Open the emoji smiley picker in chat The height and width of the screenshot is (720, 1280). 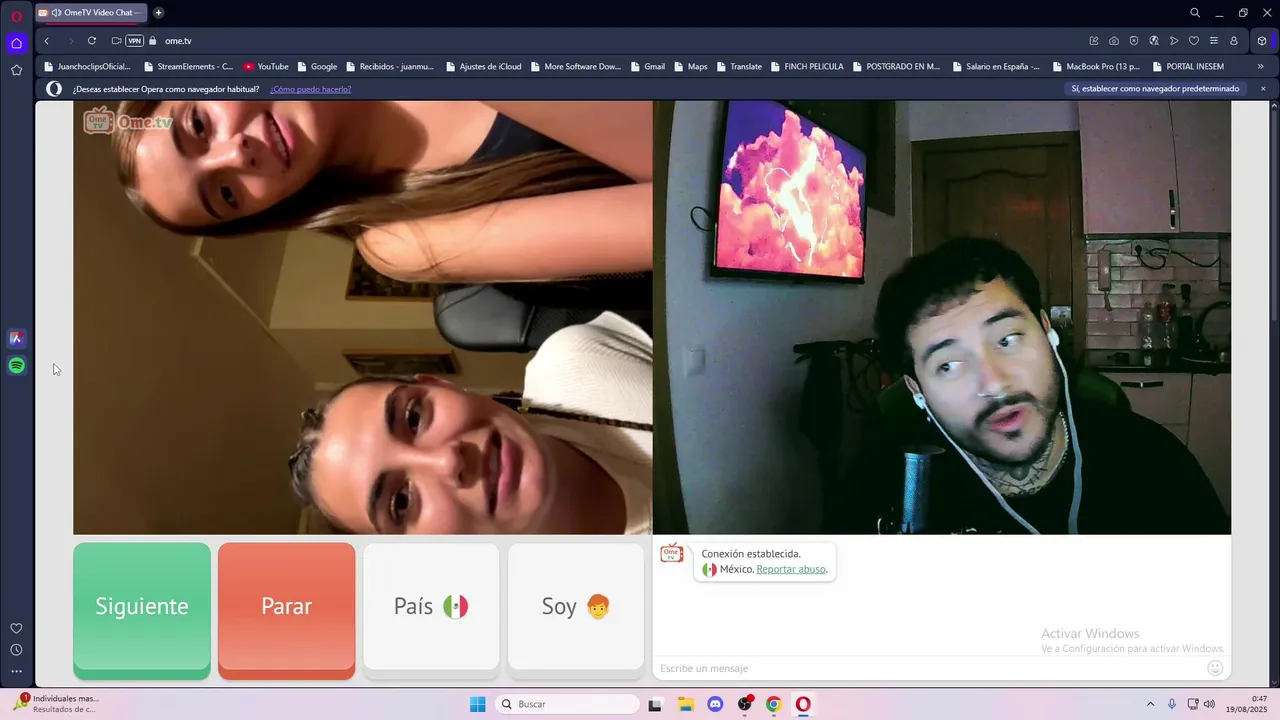[x=1216, y=668]
